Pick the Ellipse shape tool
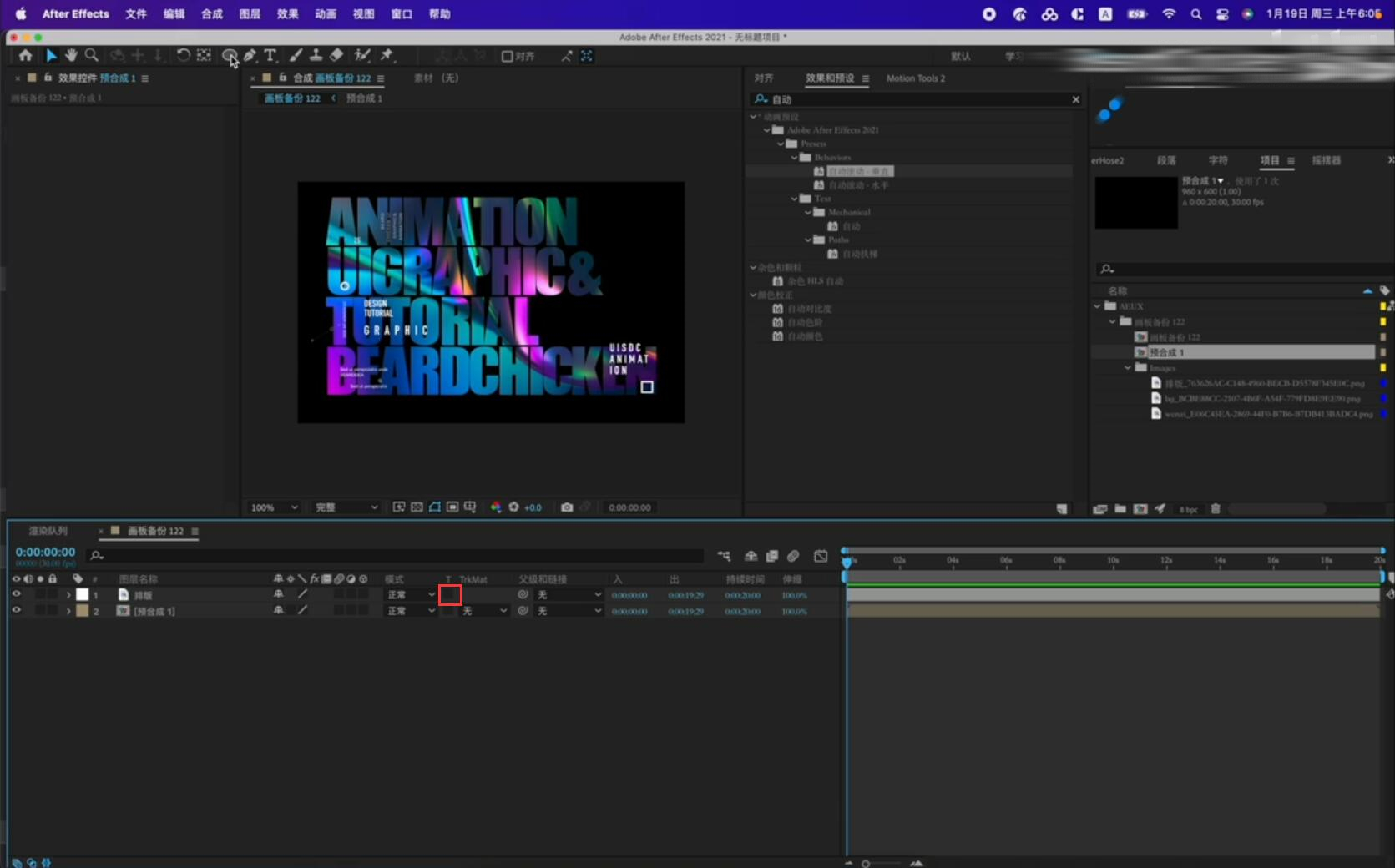Viewport: 1395px width, 868px height. 229,55
